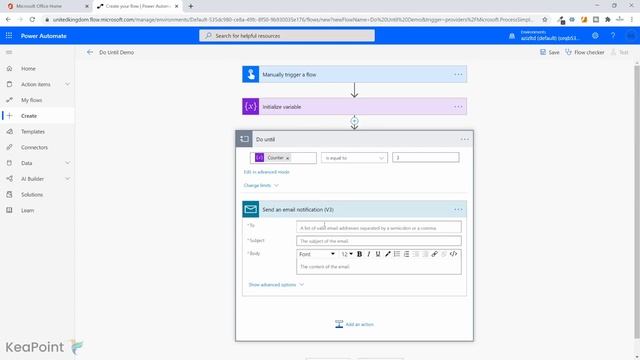Image resolution: width=640 pixels, height=360 pixels.
Task: Open the notifications bell icon
Action: 512,36
